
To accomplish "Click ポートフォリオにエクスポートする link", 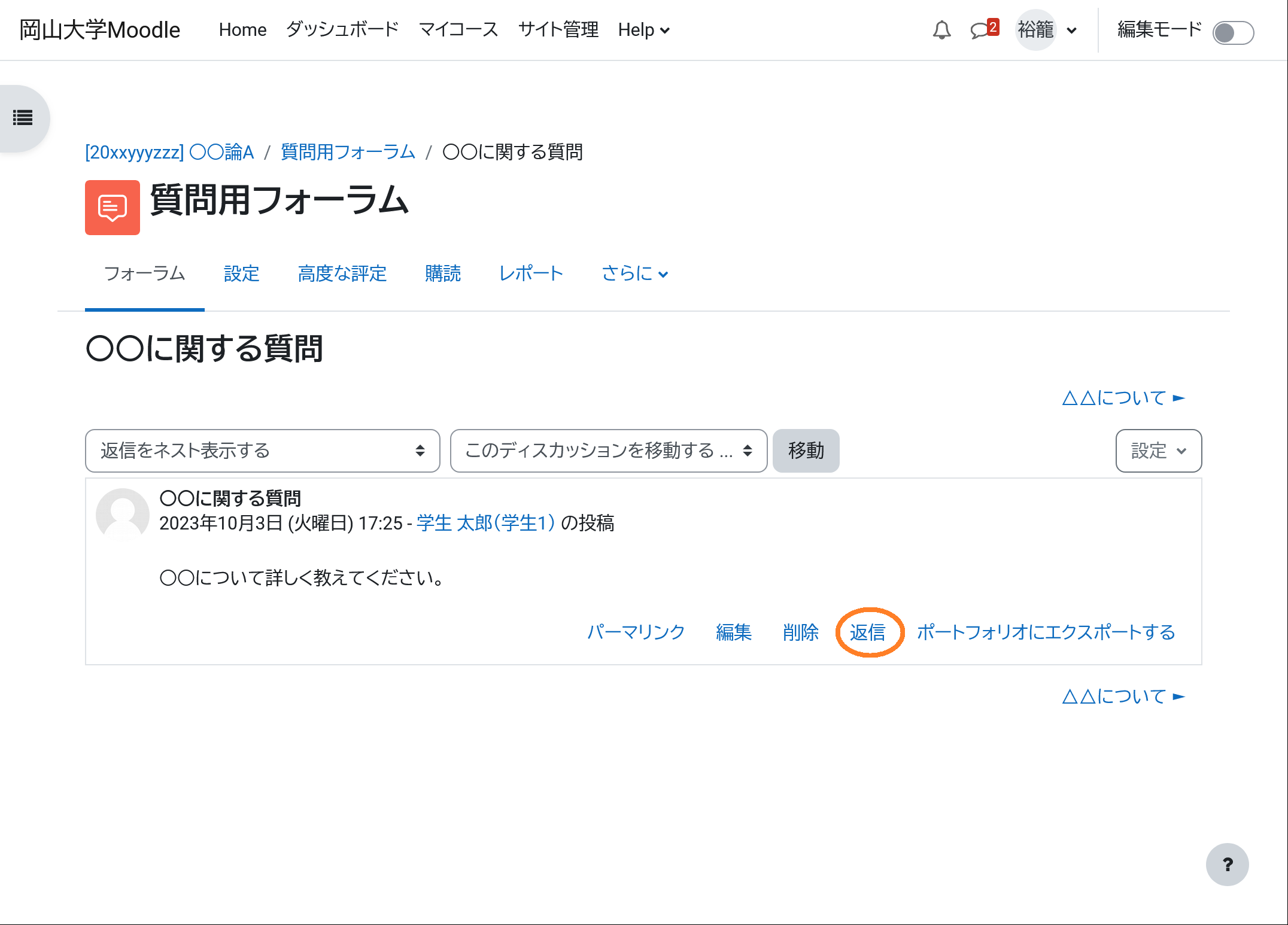I will coord(1046,632).
